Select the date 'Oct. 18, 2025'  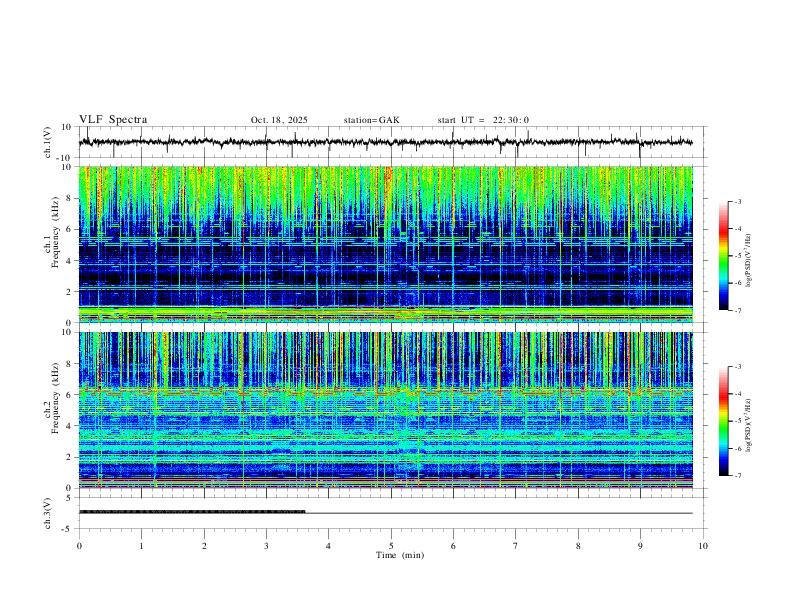[x=279, y=120]
